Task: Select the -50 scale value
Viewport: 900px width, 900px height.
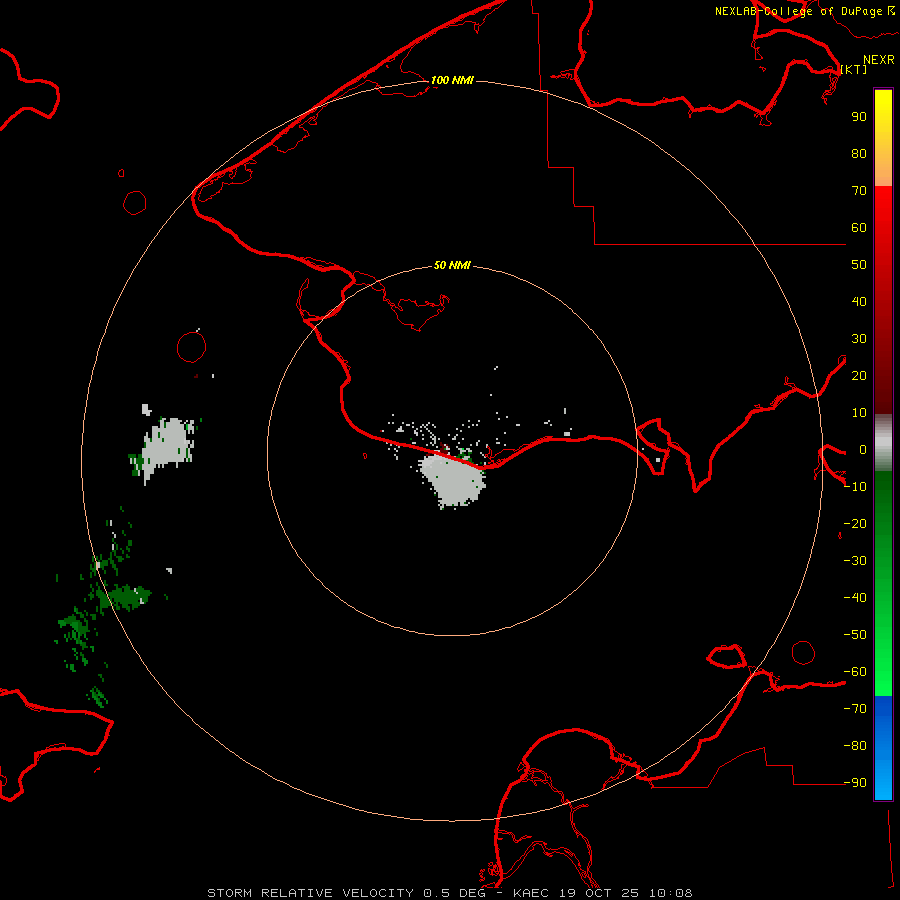Action: click(855, 635)
